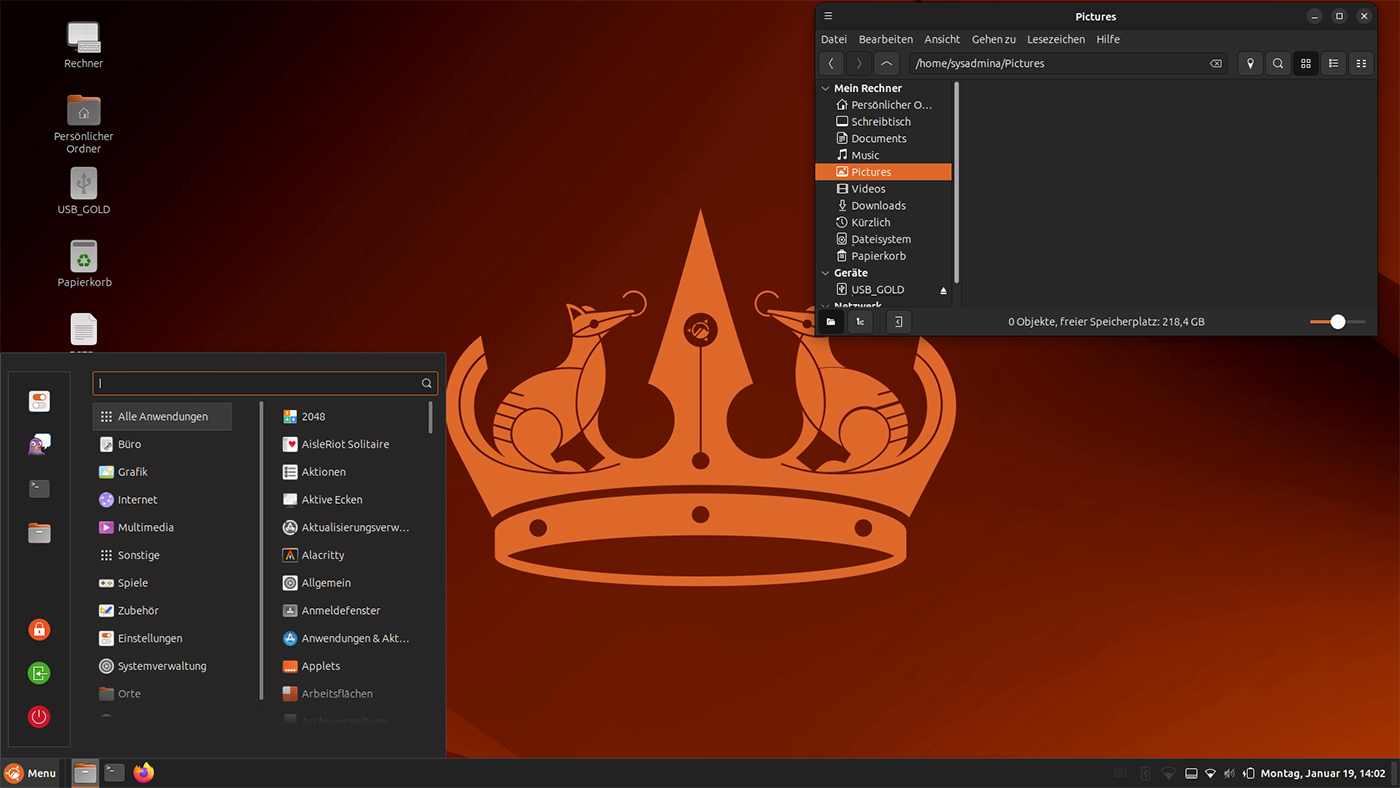Open the Lesezeichen menu
The height and width of the screenshot is (788, 1400).
[x=1056, y=39]
